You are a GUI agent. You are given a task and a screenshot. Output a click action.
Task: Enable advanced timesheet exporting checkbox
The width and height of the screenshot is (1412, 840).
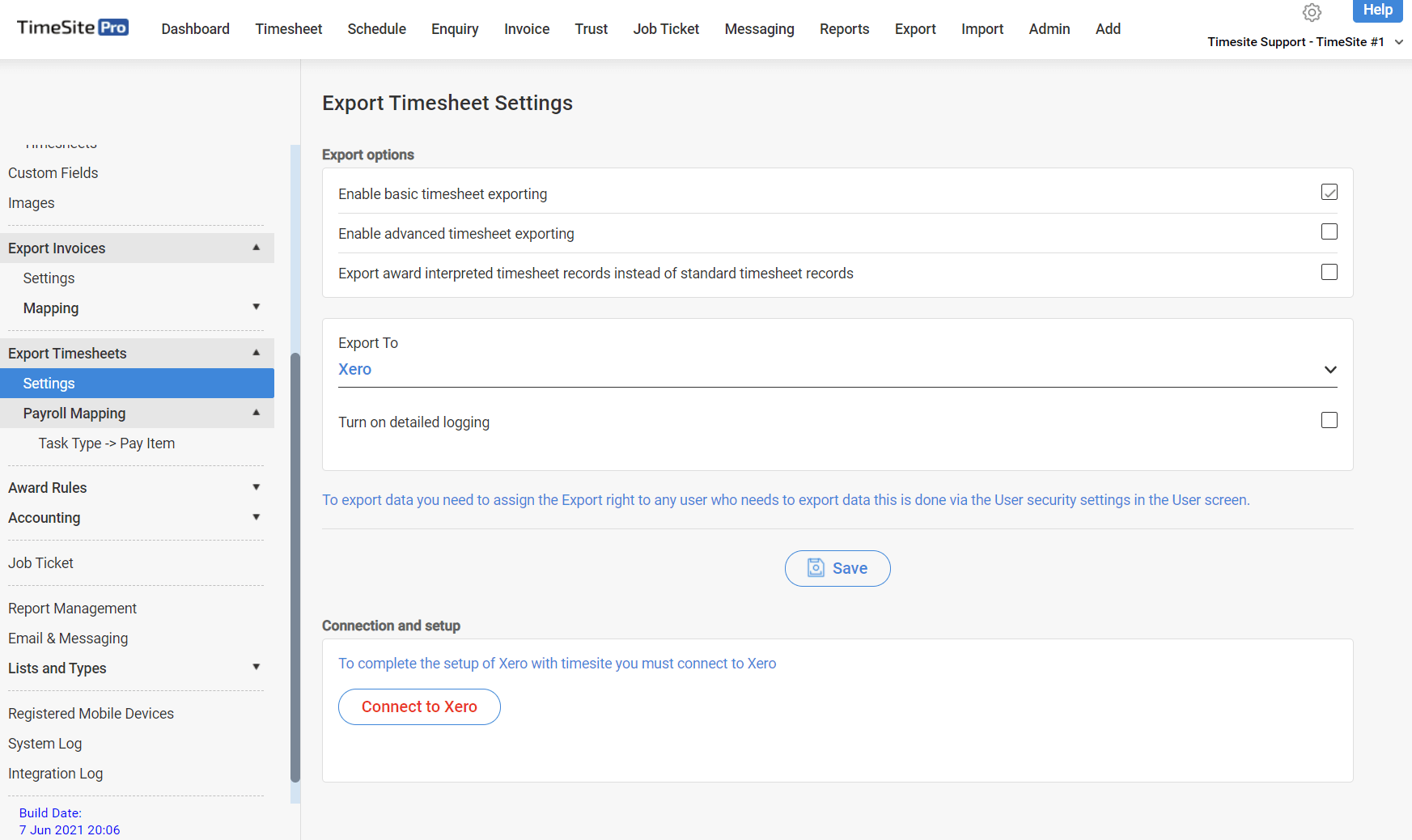(x=1329, y=231)
